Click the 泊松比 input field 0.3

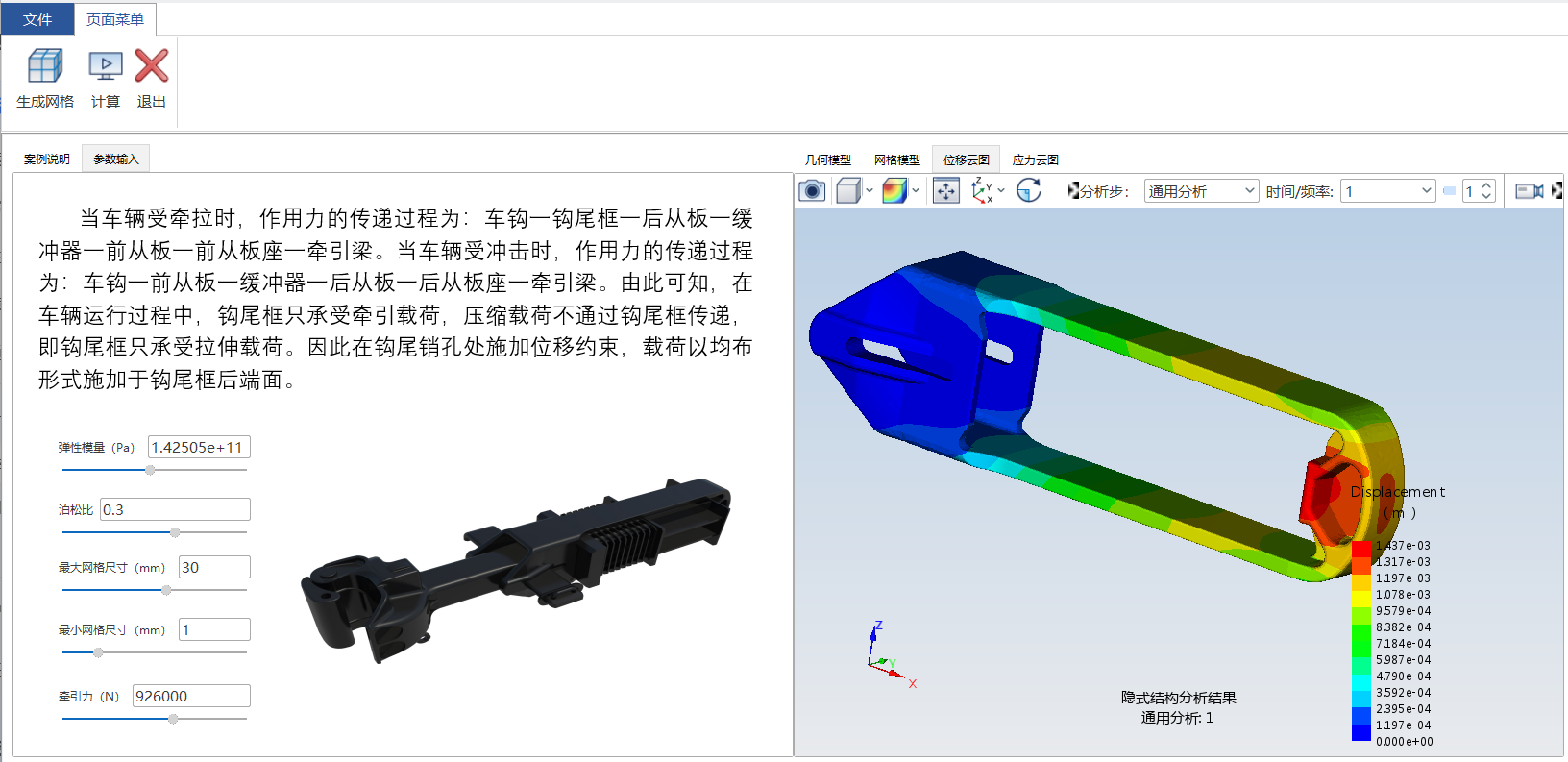click(x=175, y=509)
